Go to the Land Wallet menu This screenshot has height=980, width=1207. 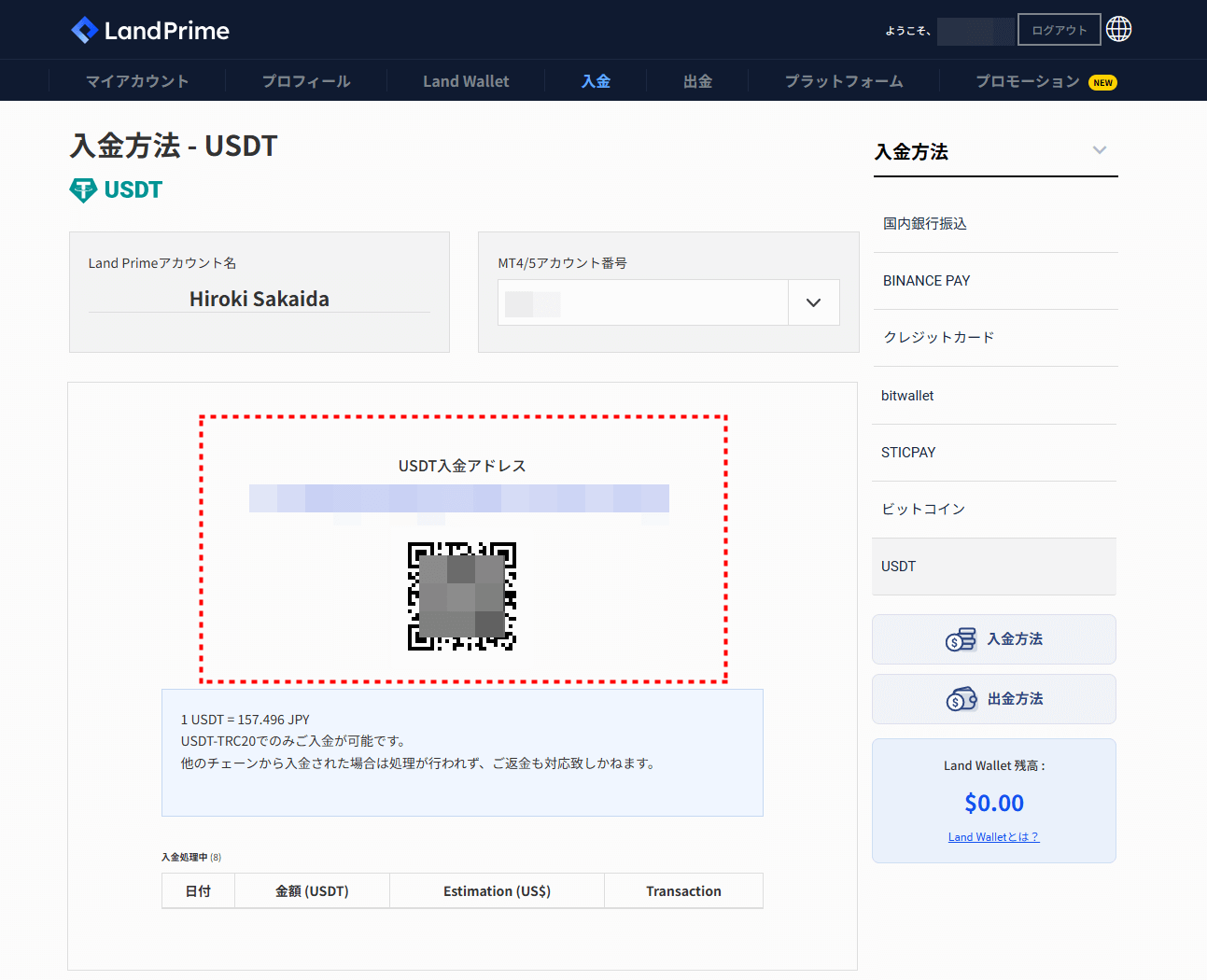pos(466,81)
